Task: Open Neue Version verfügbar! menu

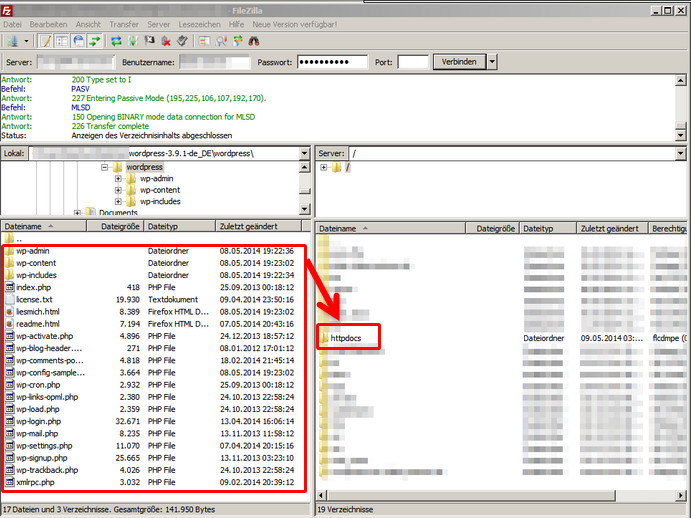Action: (x=294, y=24)
